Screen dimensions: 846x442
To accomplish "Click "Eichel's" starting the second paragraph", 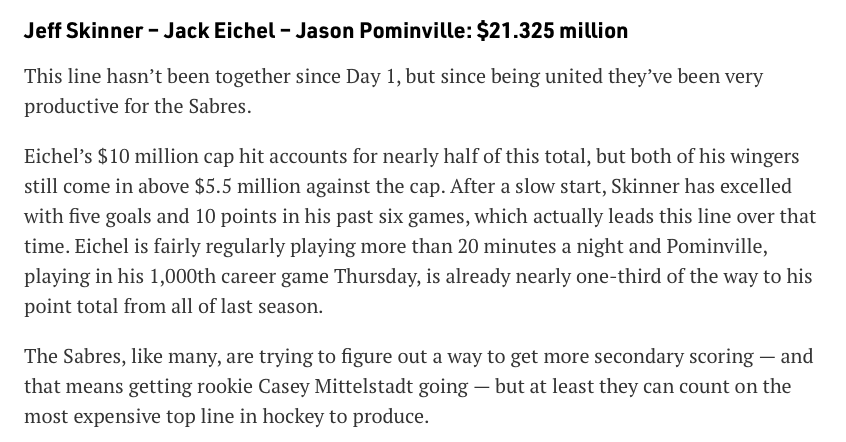I will pyautogui.click(x=58, y=157).
